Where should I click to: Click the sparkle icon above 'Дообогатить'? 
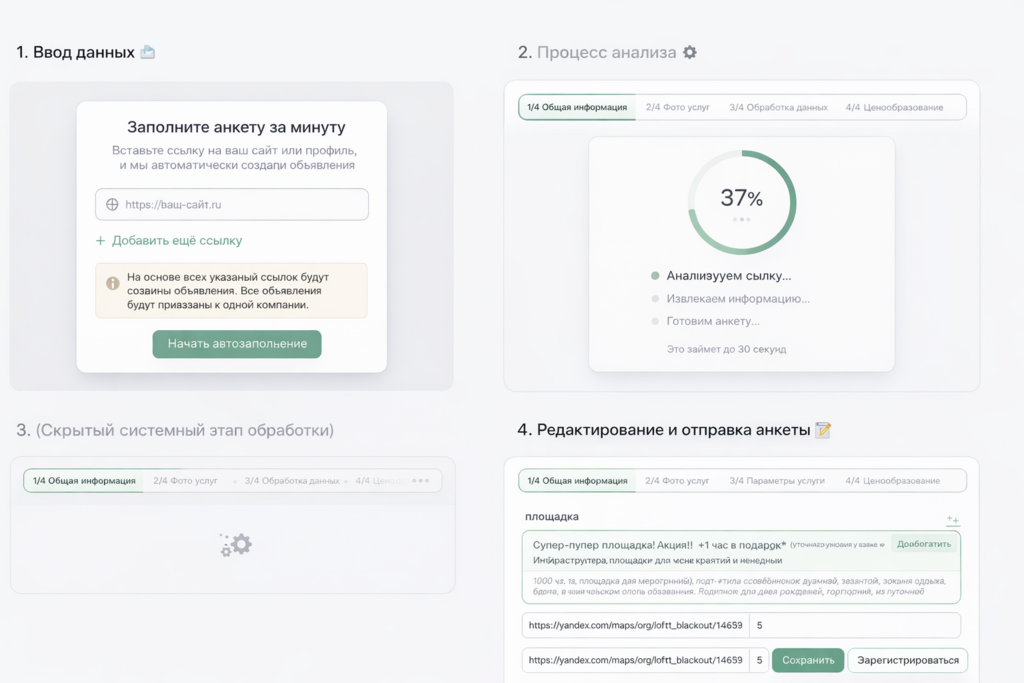coord(952,520)
